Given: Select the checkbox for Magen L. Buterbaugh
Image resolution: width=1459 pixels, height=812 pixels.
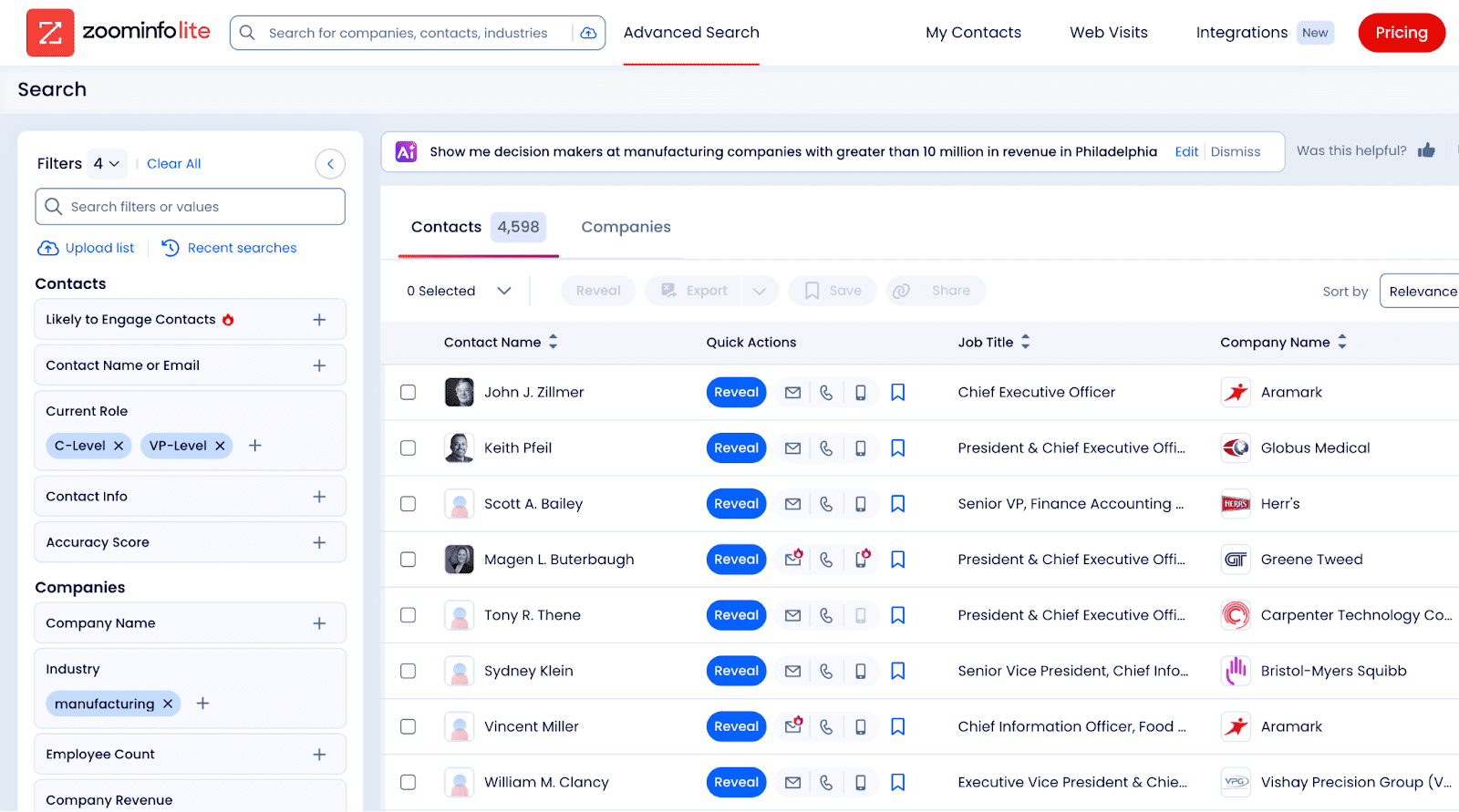Looking at the screenshot, I should [408, 560].
